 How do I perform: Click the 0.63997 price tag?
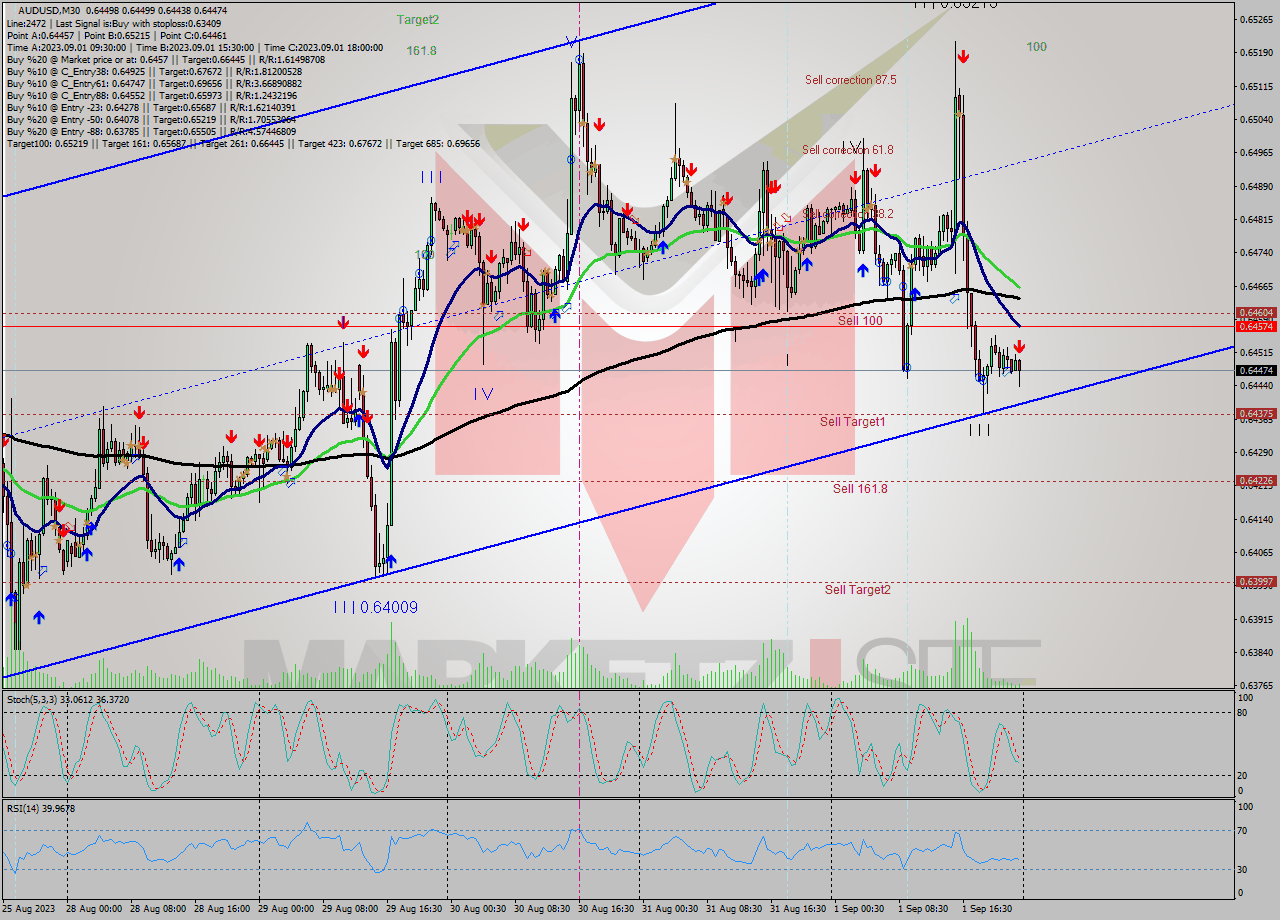tap(1256, 582)
